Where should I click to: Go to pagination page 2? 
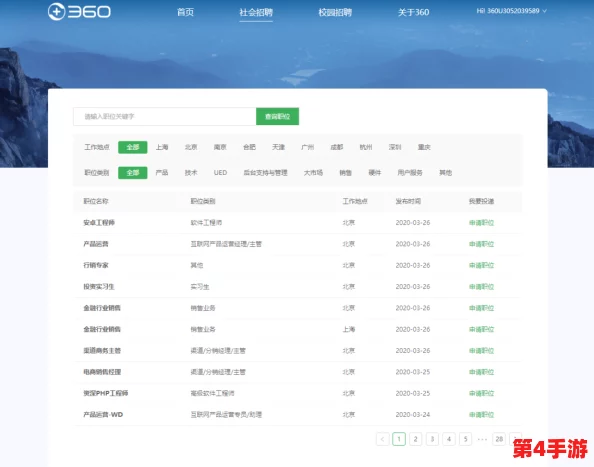coord(416,439)
